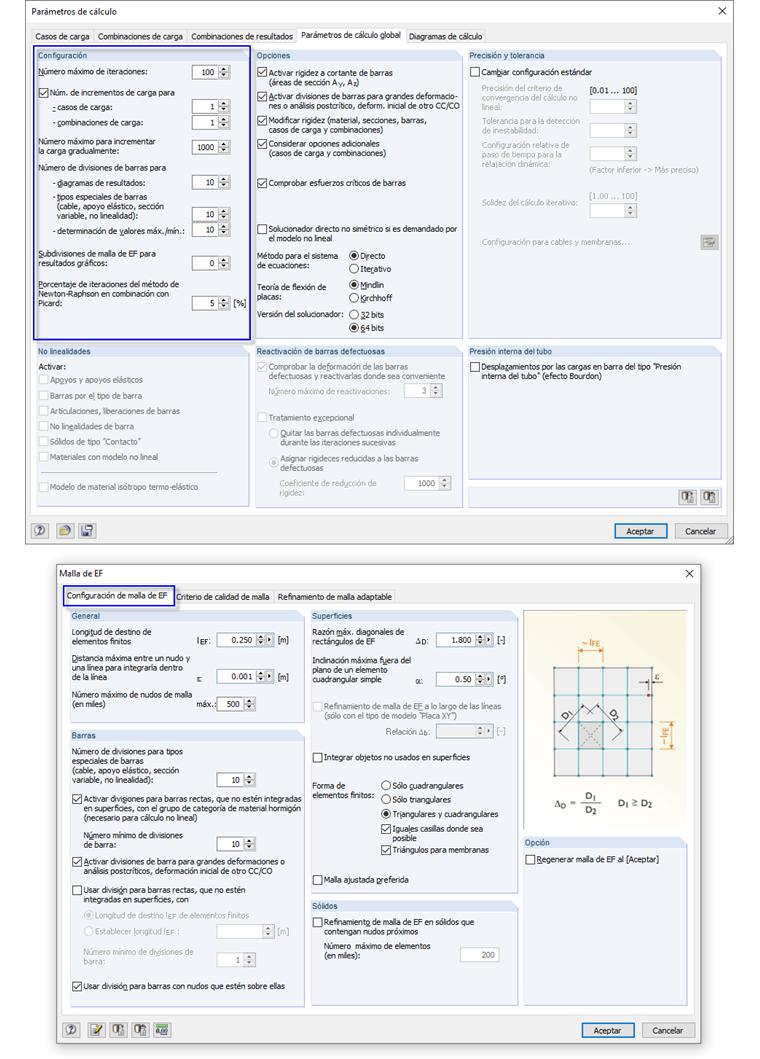Open help in Malla de EF dialog
760x1059 pixels.
pyautogui.click(x=72, y=1030)
